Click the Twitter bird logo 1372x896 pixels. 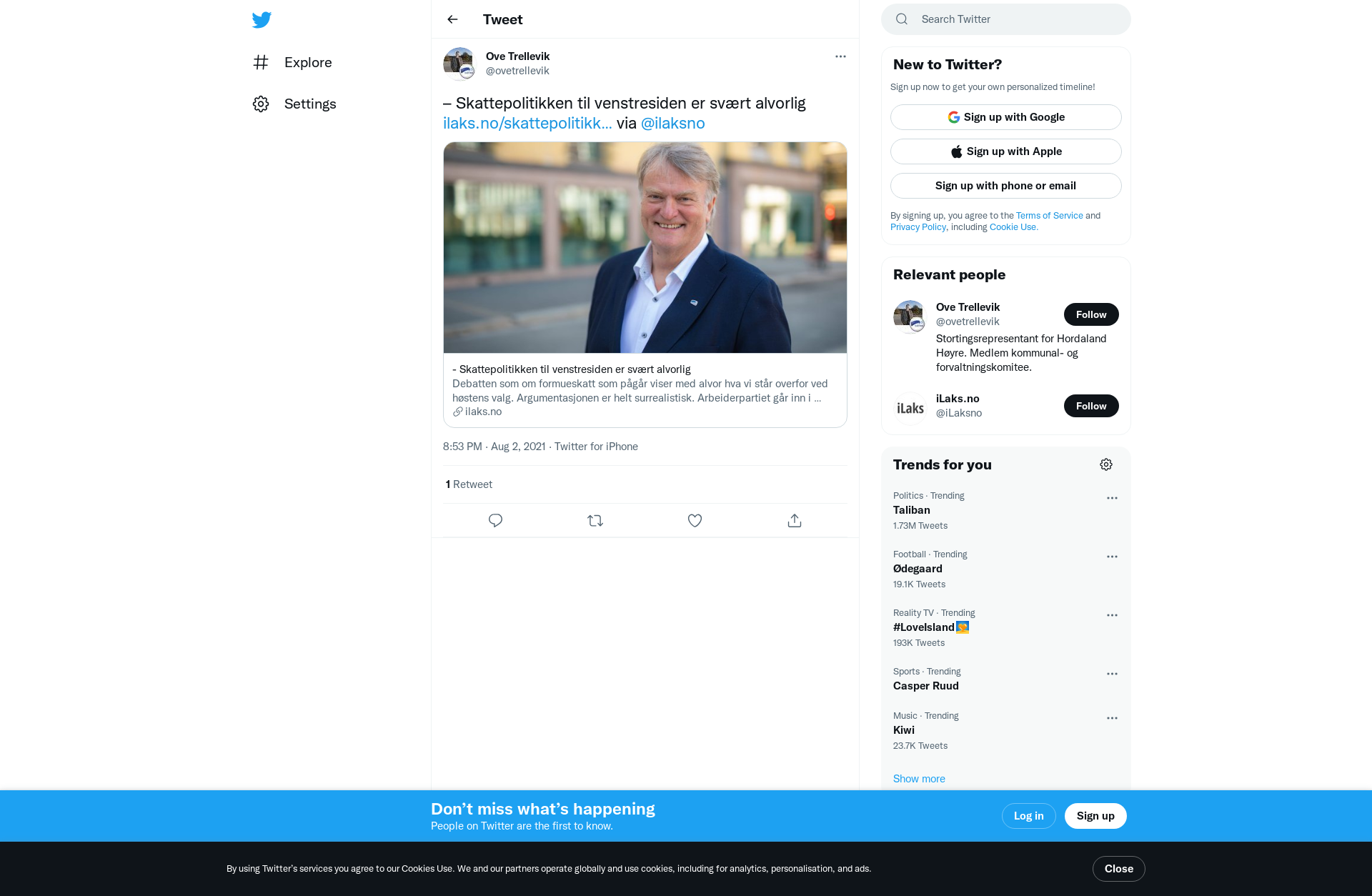(262, 19)
